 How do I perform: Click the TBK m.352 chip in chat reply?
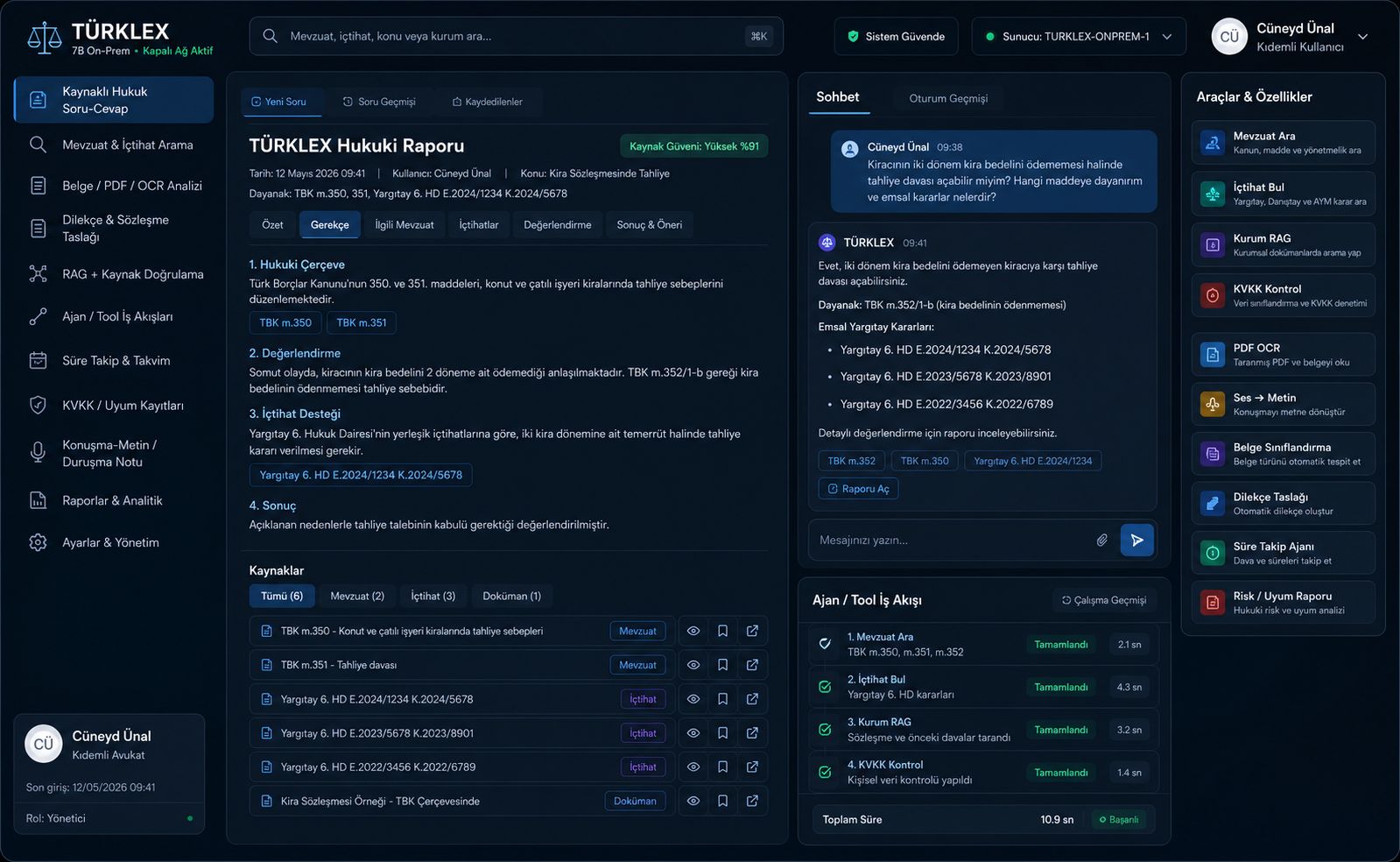(x=852, y=461)
